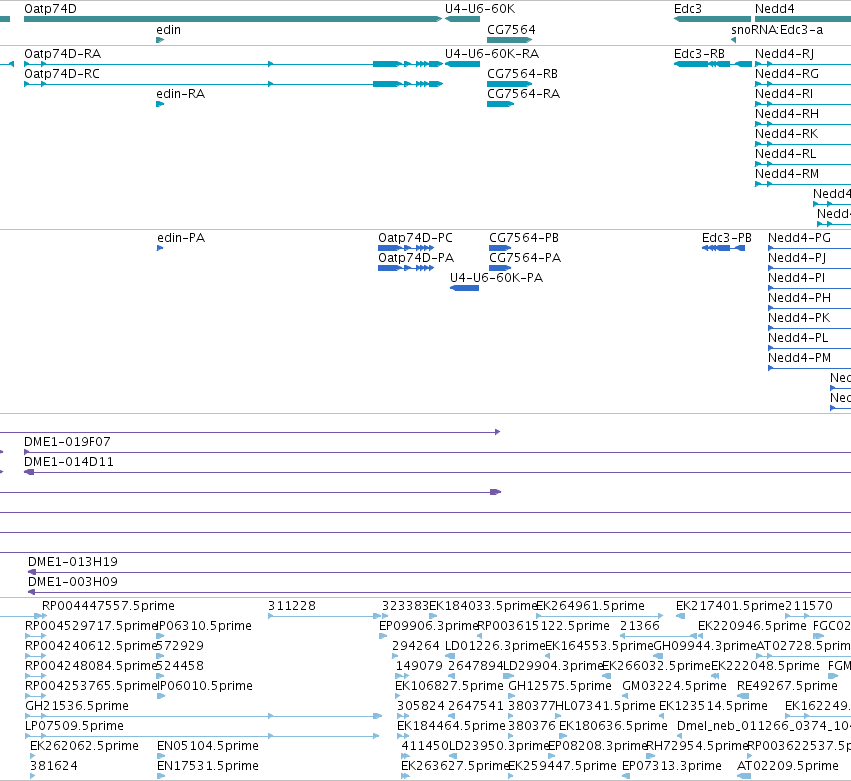
Task: Click the CG7564-PA protein label
Action: point(525,258)
